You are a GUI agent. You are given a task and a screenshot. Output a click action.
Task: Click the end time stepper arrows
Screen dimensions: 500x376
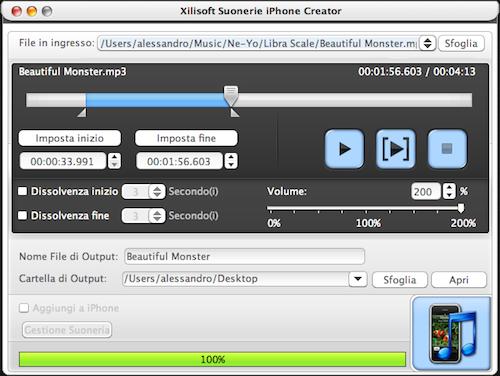231,161
